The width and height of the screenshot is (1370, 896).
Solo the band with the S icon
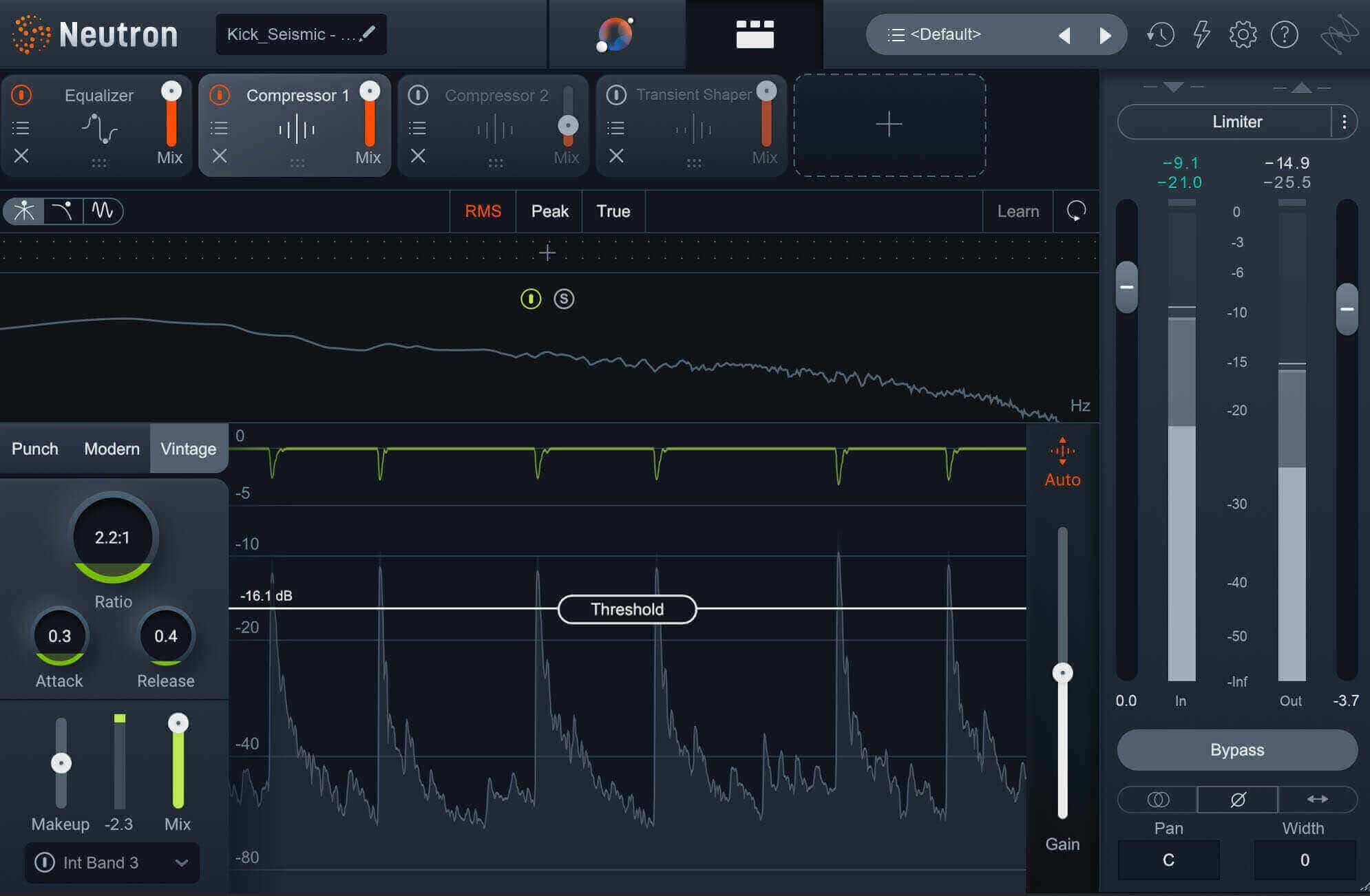(x=564, y=299)
